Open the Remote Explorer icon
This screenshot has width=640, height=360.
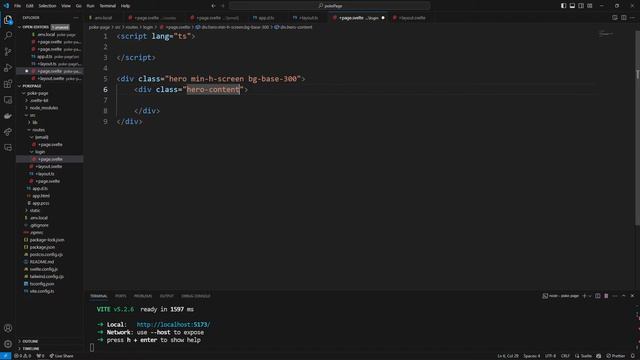pos(8,100)
